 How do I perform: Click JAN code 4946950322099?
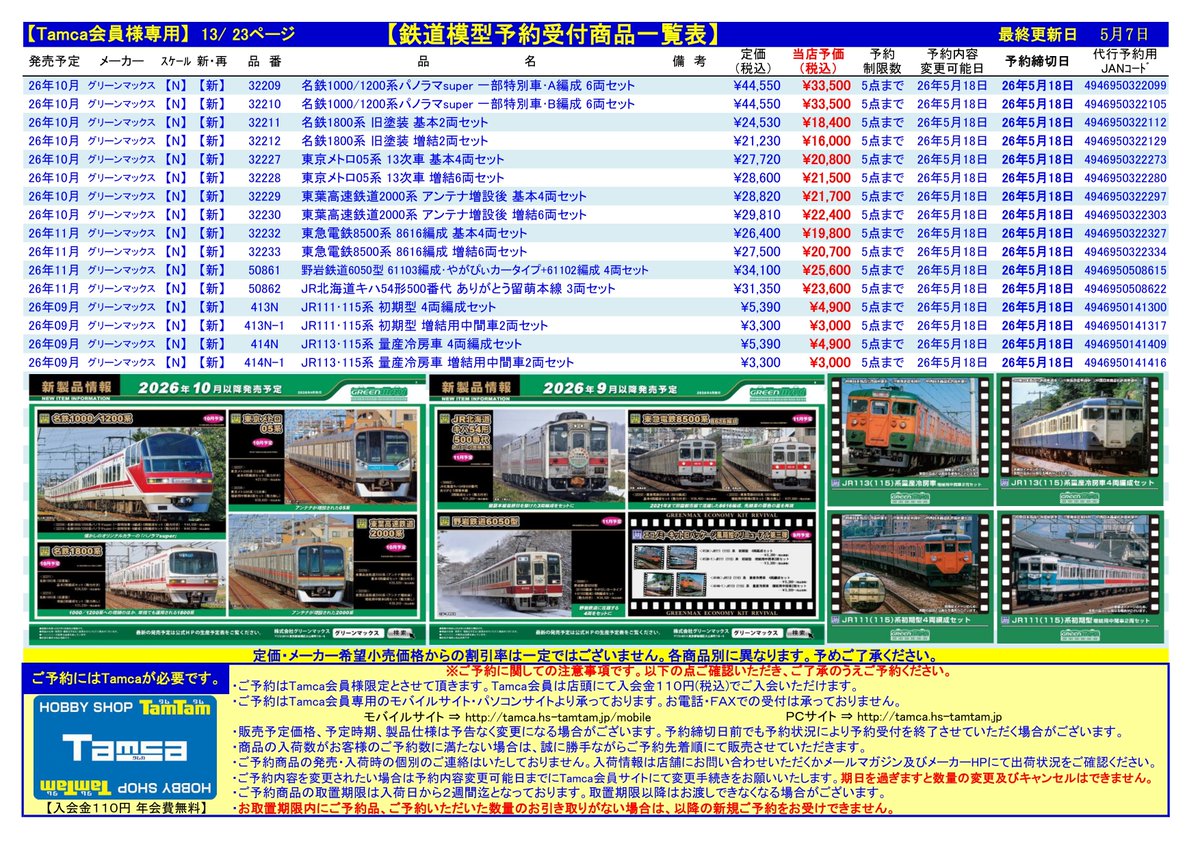click(x=1124, y=85)
